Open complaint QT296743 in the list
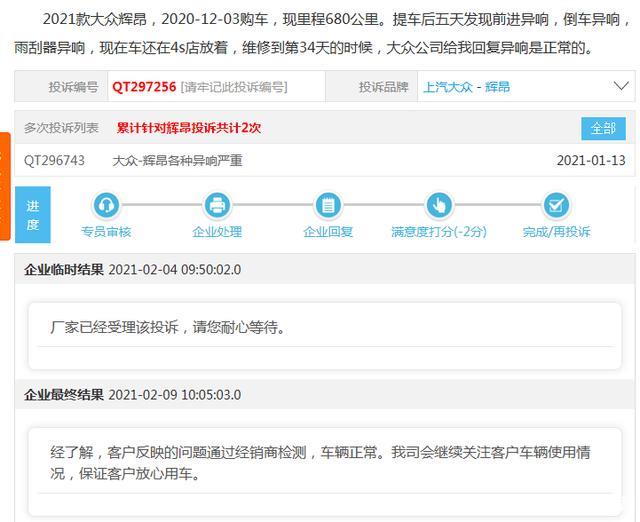The height and width of the screenshot is (522, 640). point(54,160)
